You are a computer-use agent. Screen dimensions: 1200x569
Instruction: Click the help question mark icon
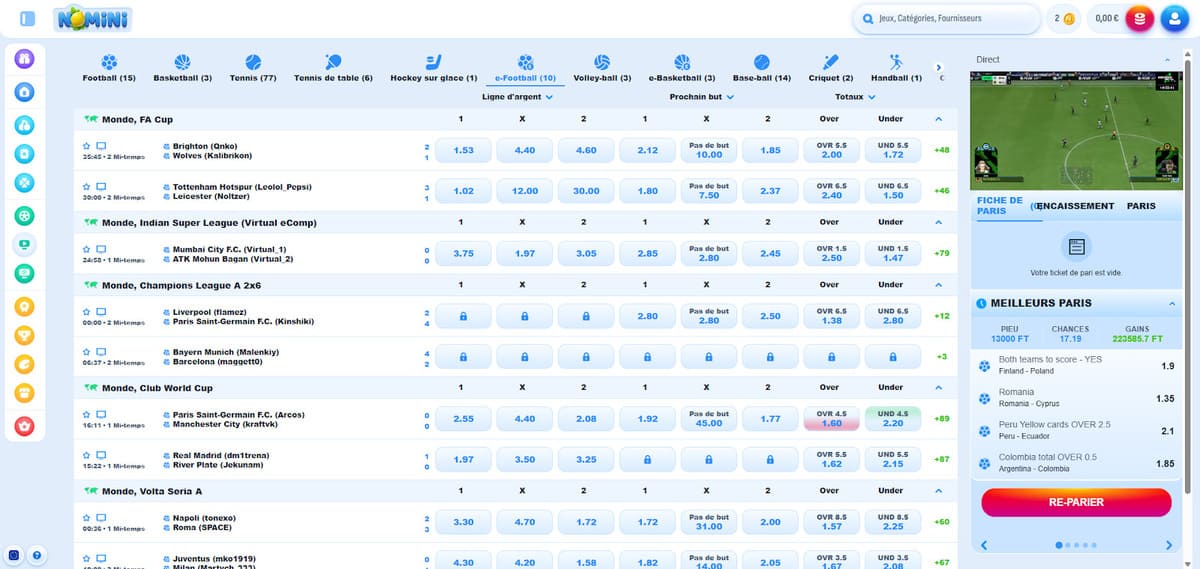click(37, 555)
